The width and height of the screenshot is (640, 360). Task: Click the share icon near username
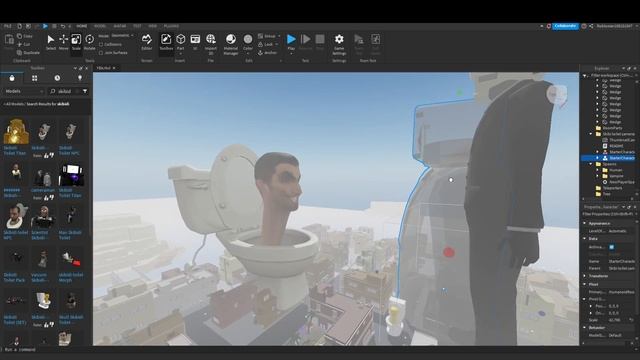(x=591, y=26)
